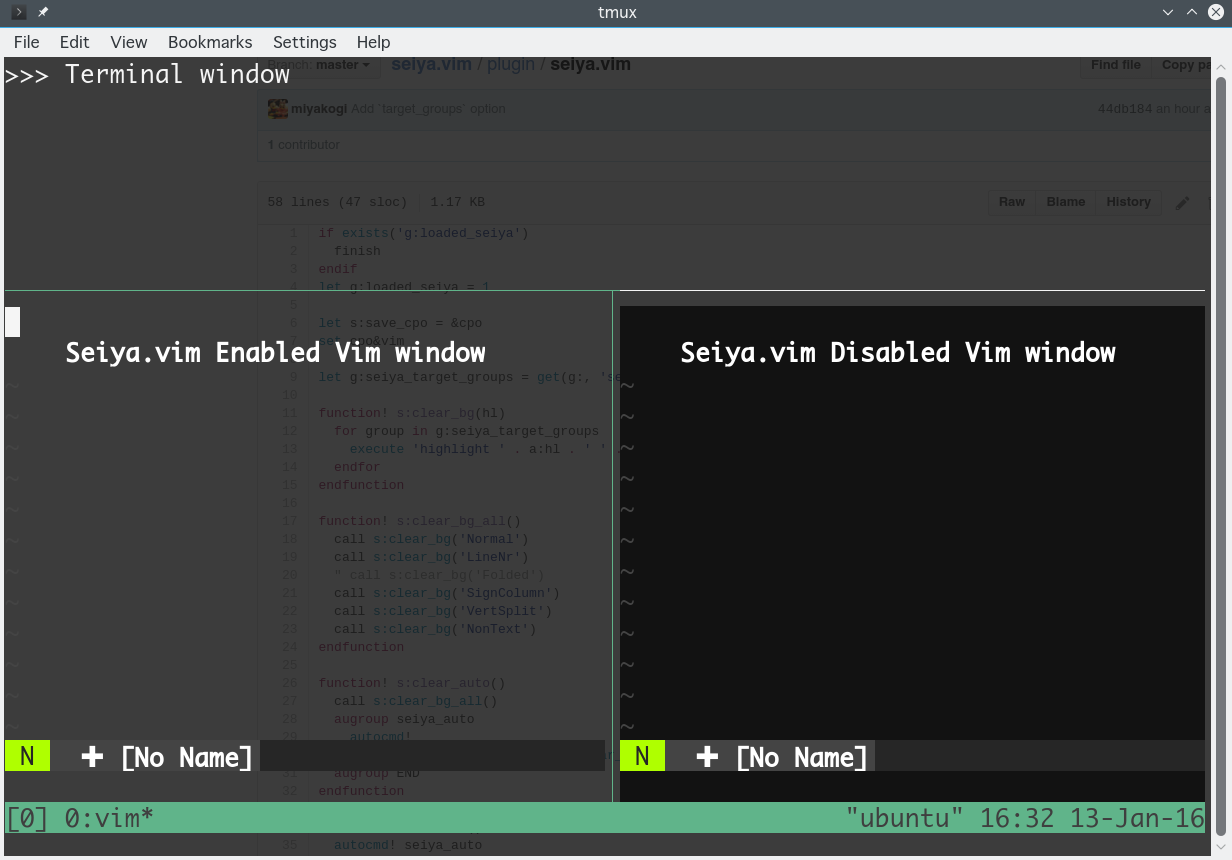Click History button in background GitHub page
This screenshot has width=1232, height=860.
point(1129,202)
